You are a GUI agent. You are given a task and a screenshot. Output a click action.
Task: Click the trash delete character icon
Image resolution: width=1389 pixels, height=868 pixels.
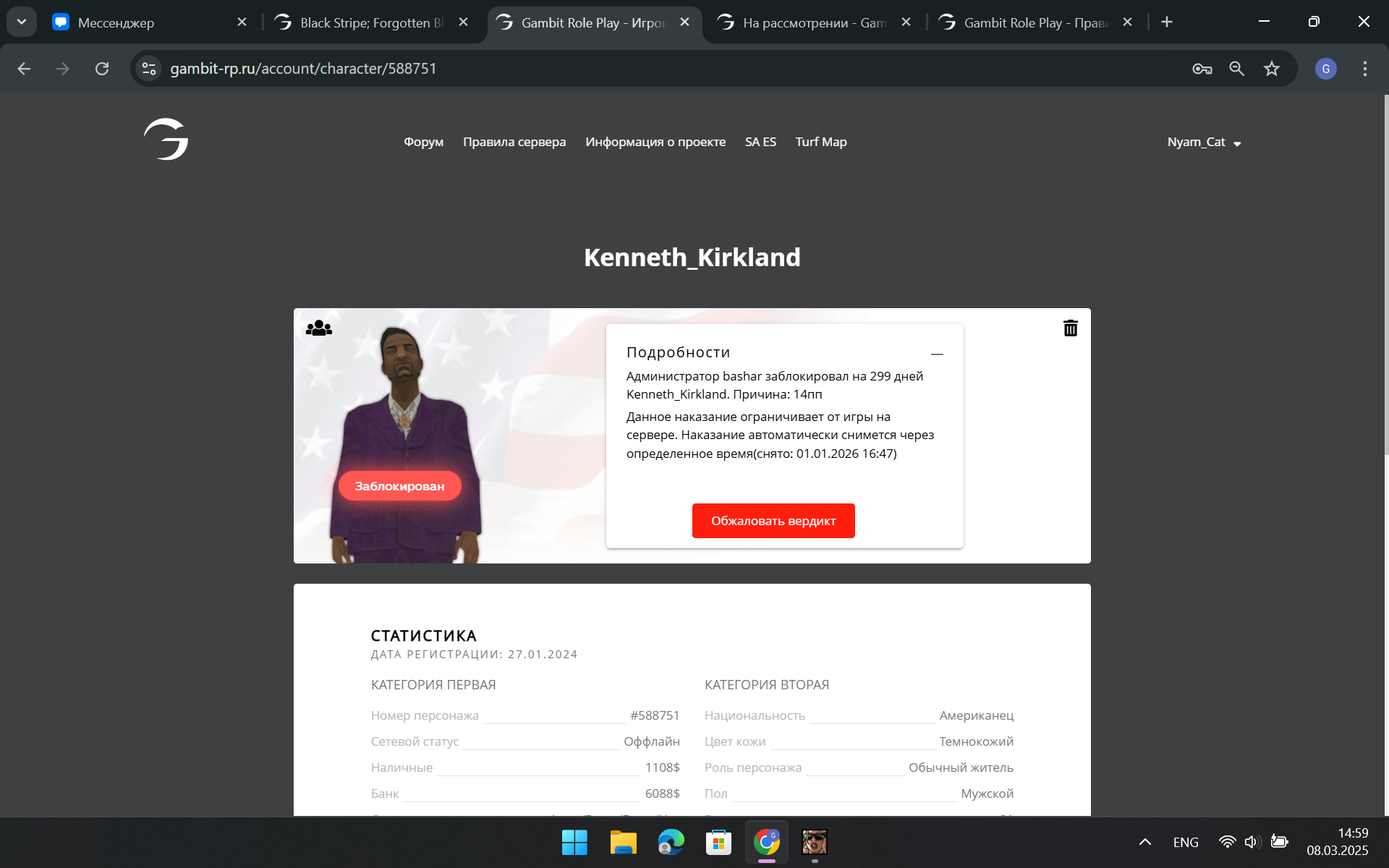[1070, 328]
